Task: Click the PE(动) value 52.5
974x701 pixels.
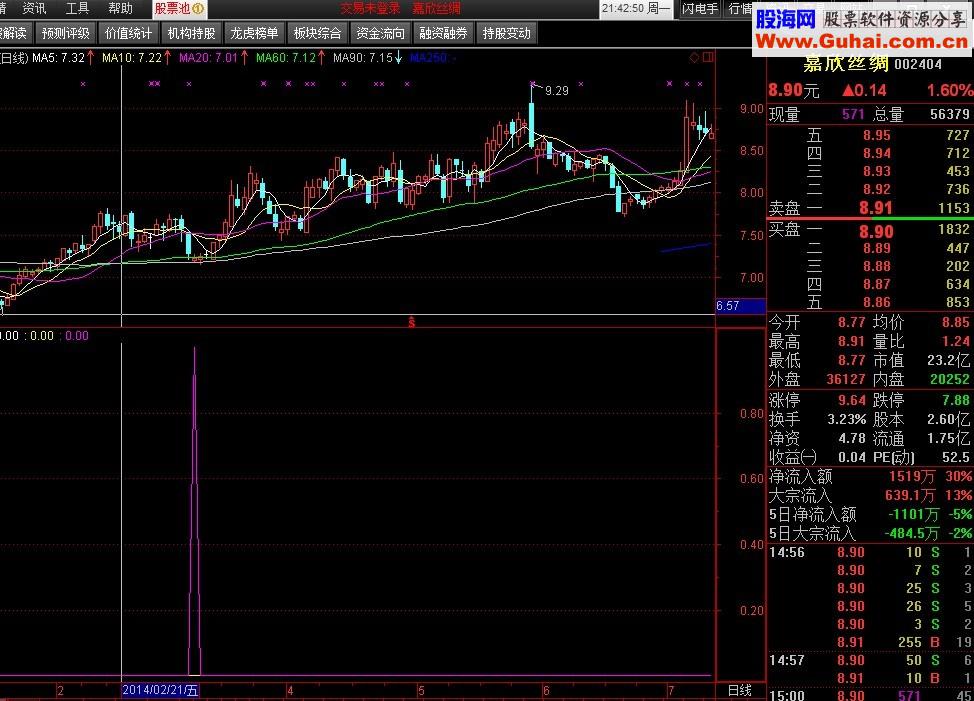Action: pos(955,458)
